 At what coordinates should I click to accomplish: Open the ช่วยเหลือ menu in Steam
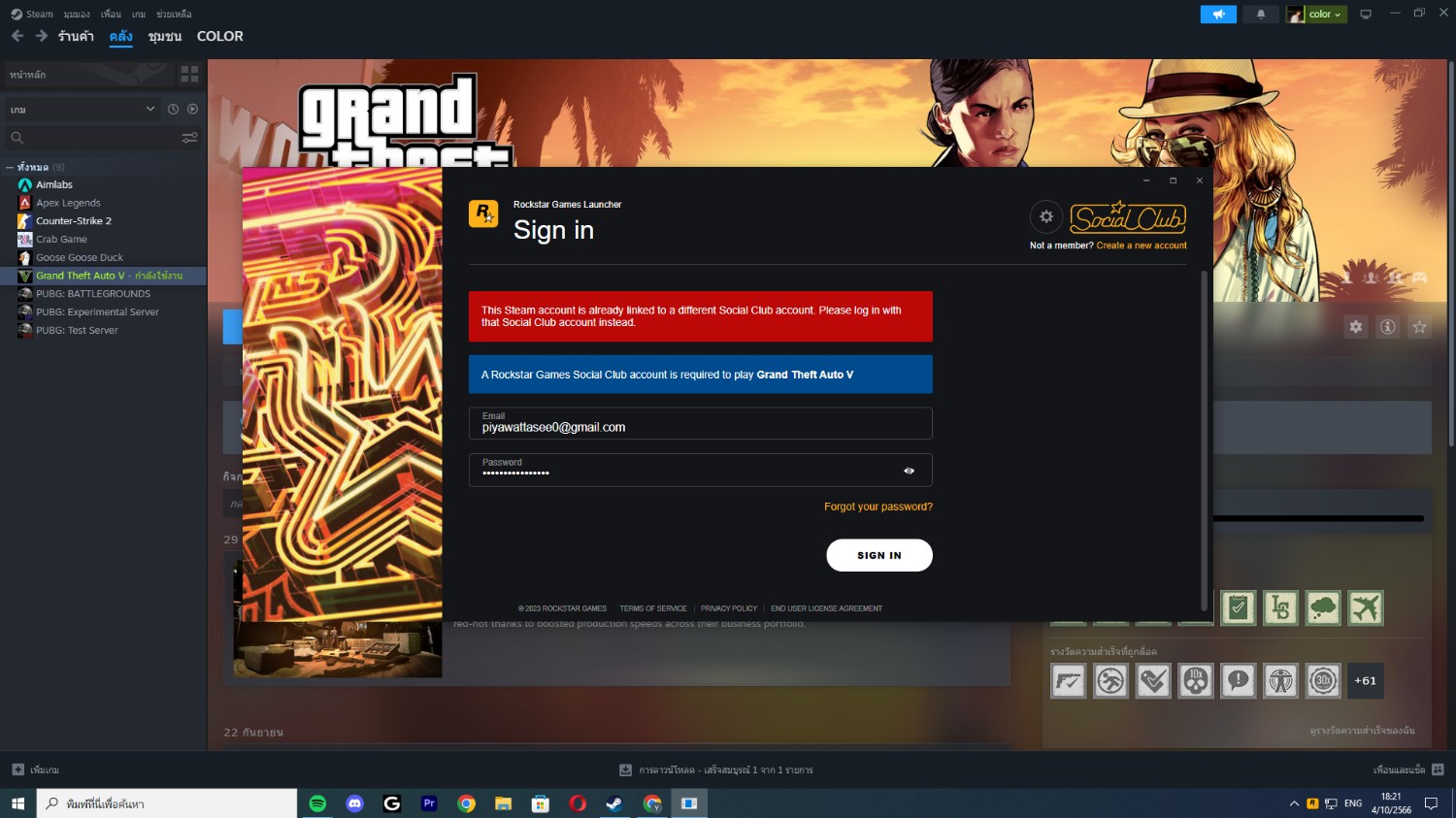(x=174, y=14)
